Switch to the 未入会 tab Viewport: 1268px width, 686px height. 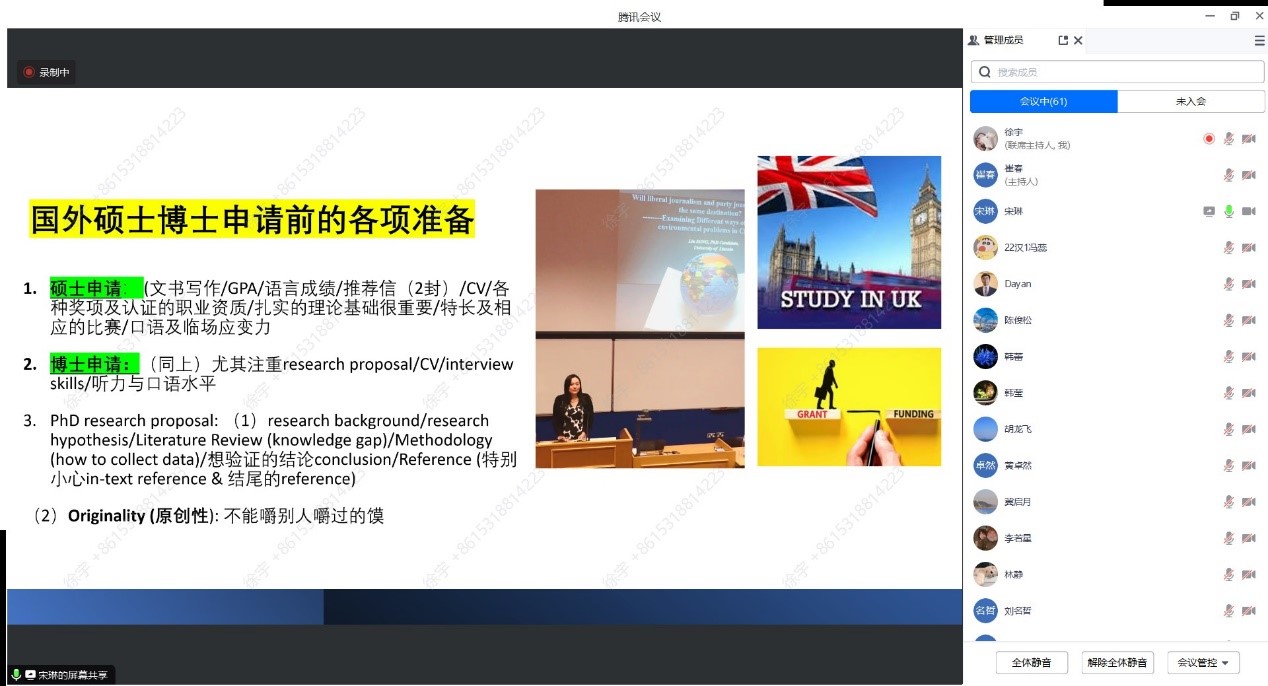pyautogui.click(x=1190, y=101)
